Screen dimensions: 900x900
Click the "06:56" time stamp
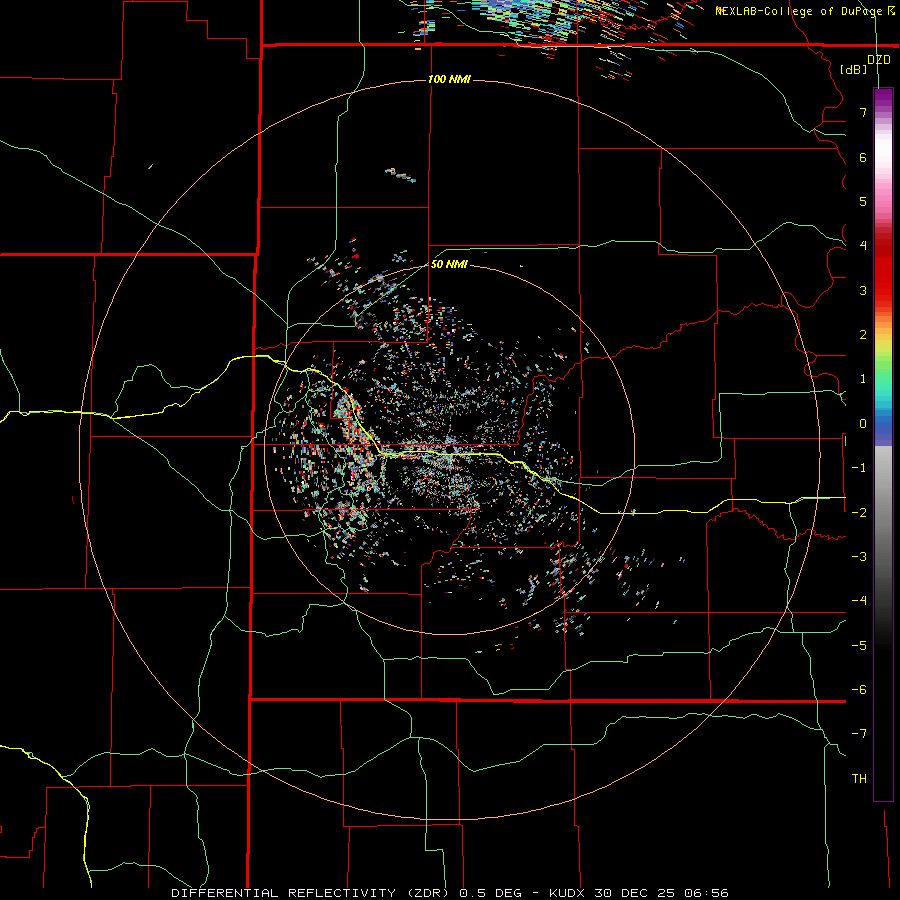pos(706,893)
